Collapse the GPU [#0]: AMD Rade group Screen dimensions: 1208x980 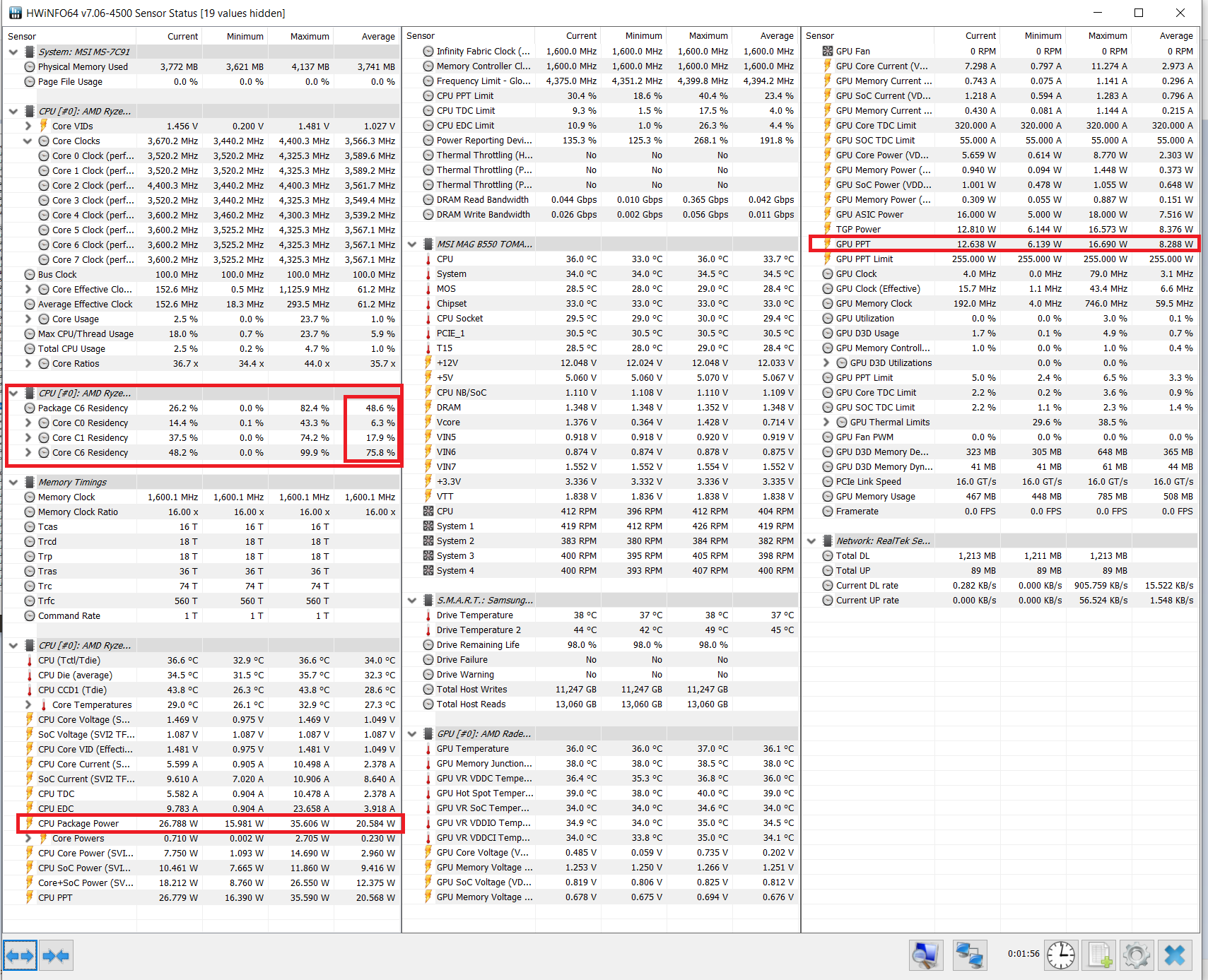click(412, 733)
